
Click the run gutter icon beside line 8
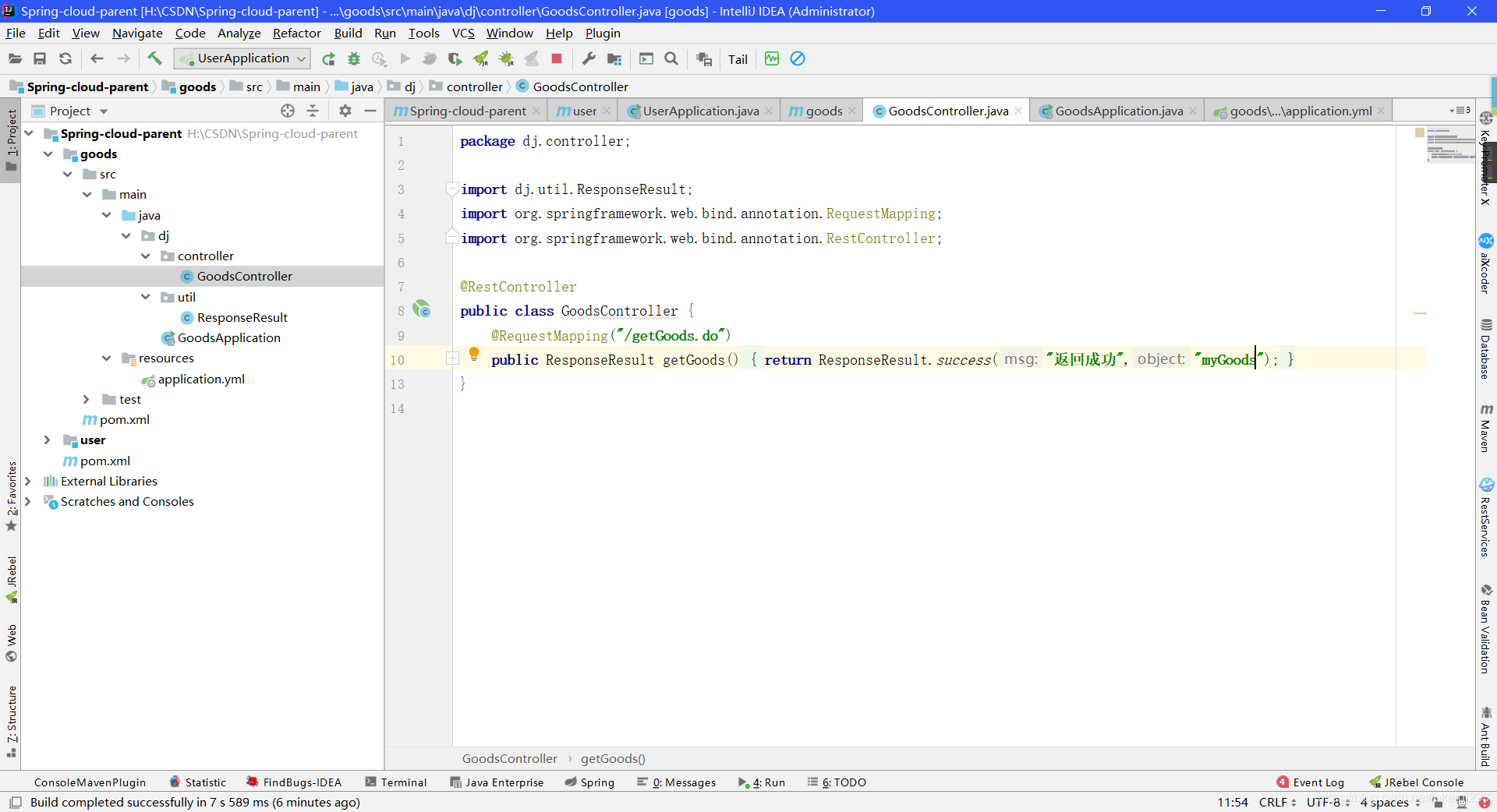(x=422, y=309)
